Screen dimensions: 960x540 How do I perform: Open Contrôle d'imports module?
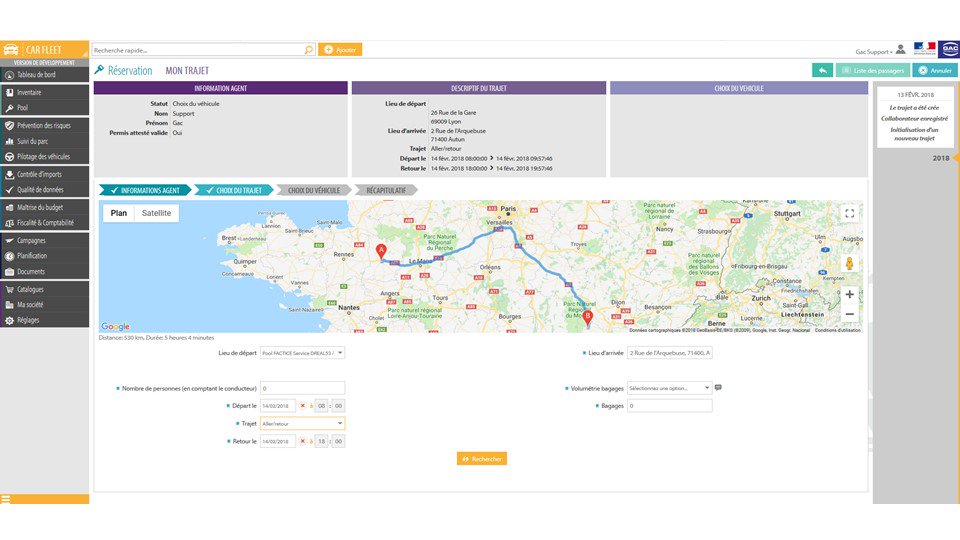(44, 174)
